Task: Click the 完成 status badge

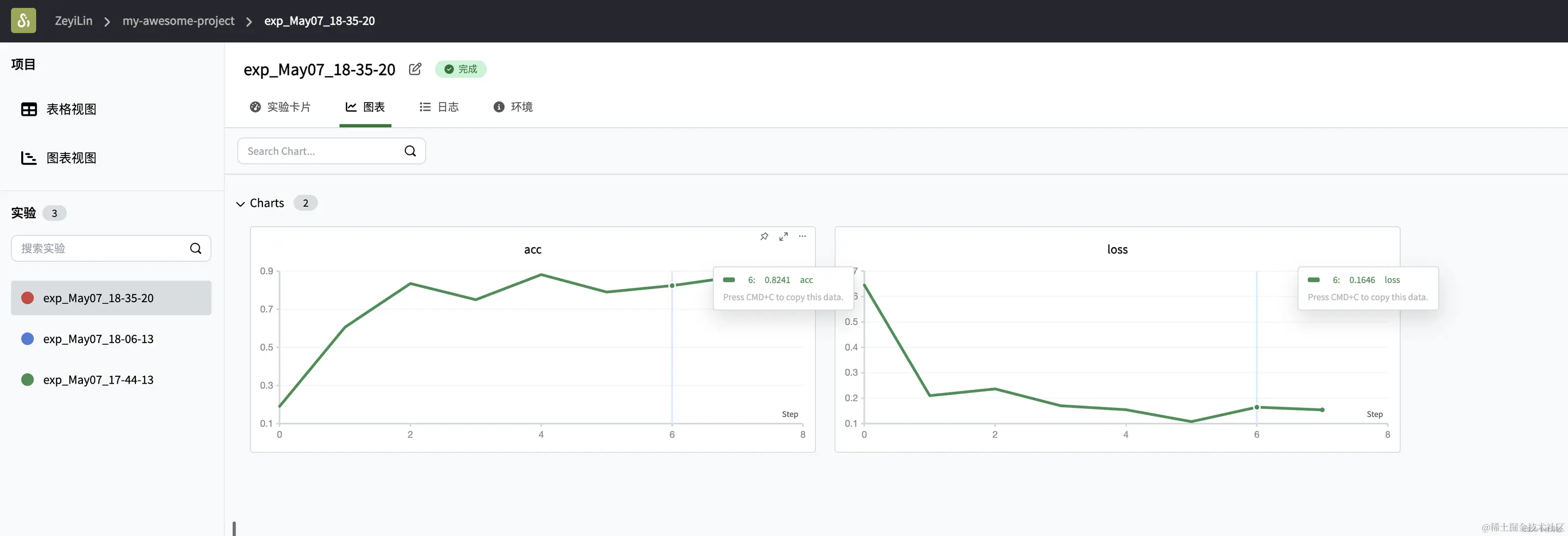Action: [461, 69]
